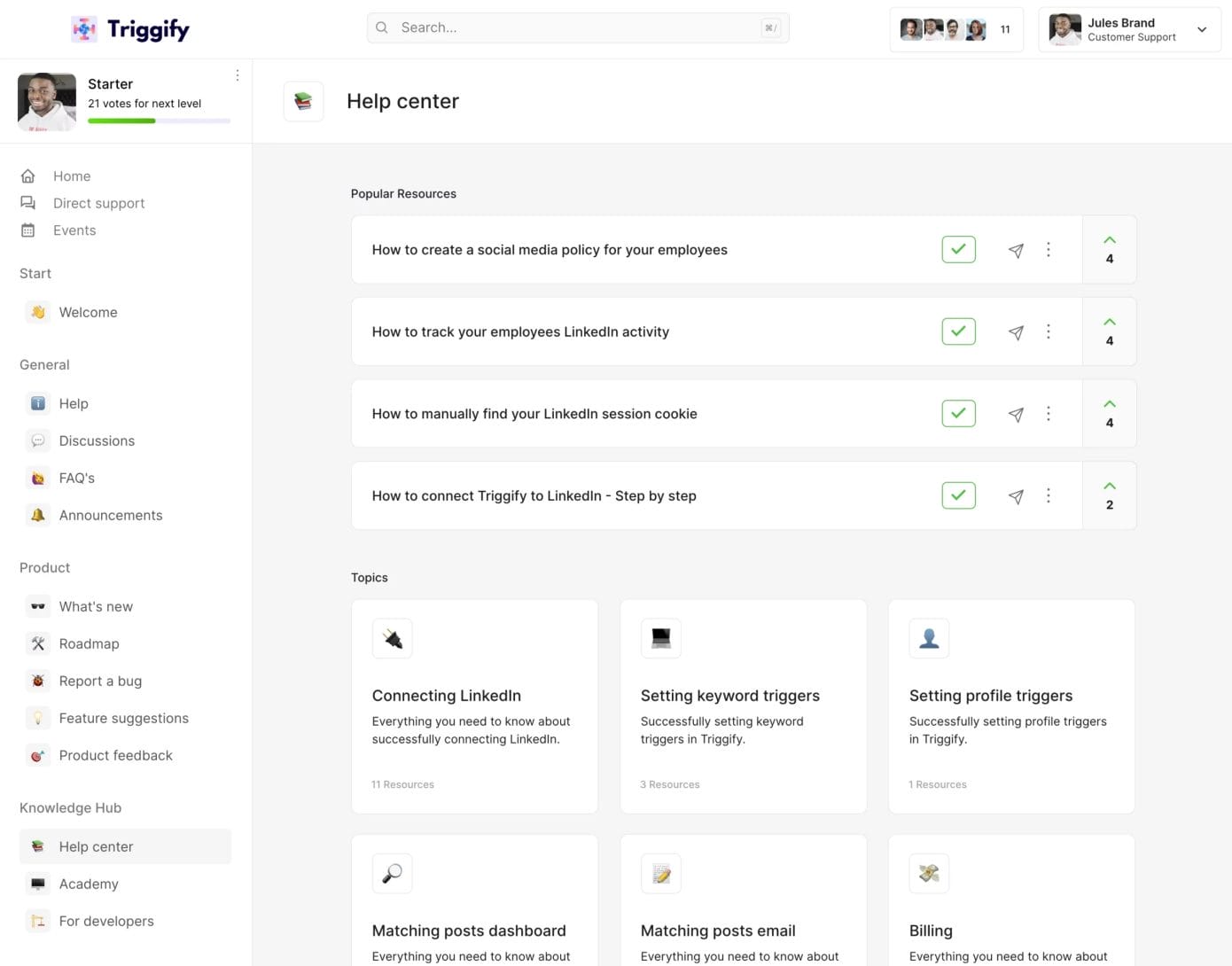
Task: Open three-dot menu for LinkedIn activity resource
Action: 1049,331
